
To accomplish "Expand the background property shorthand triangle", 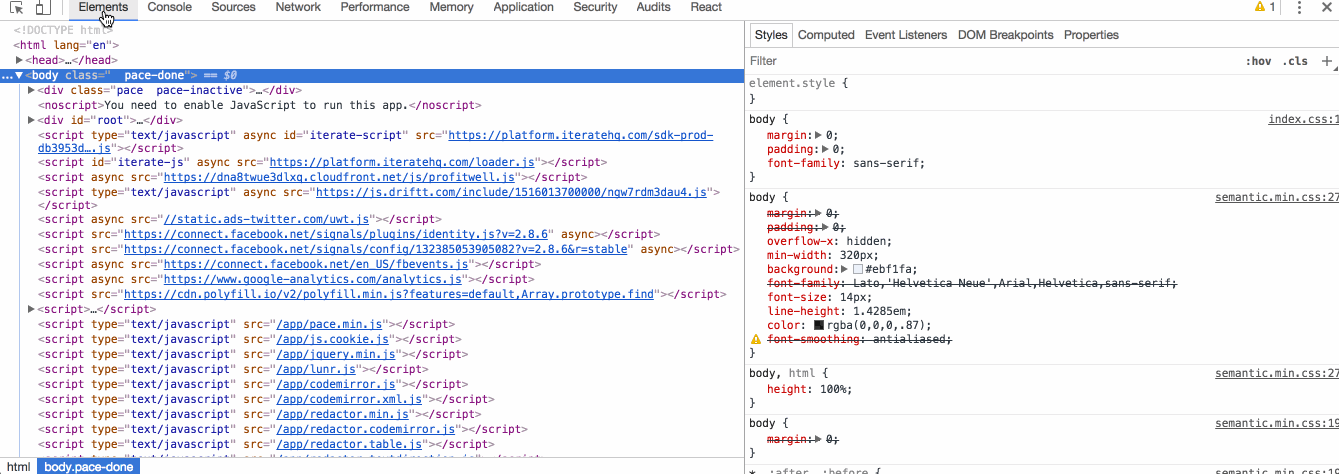I will pos(845,269).
